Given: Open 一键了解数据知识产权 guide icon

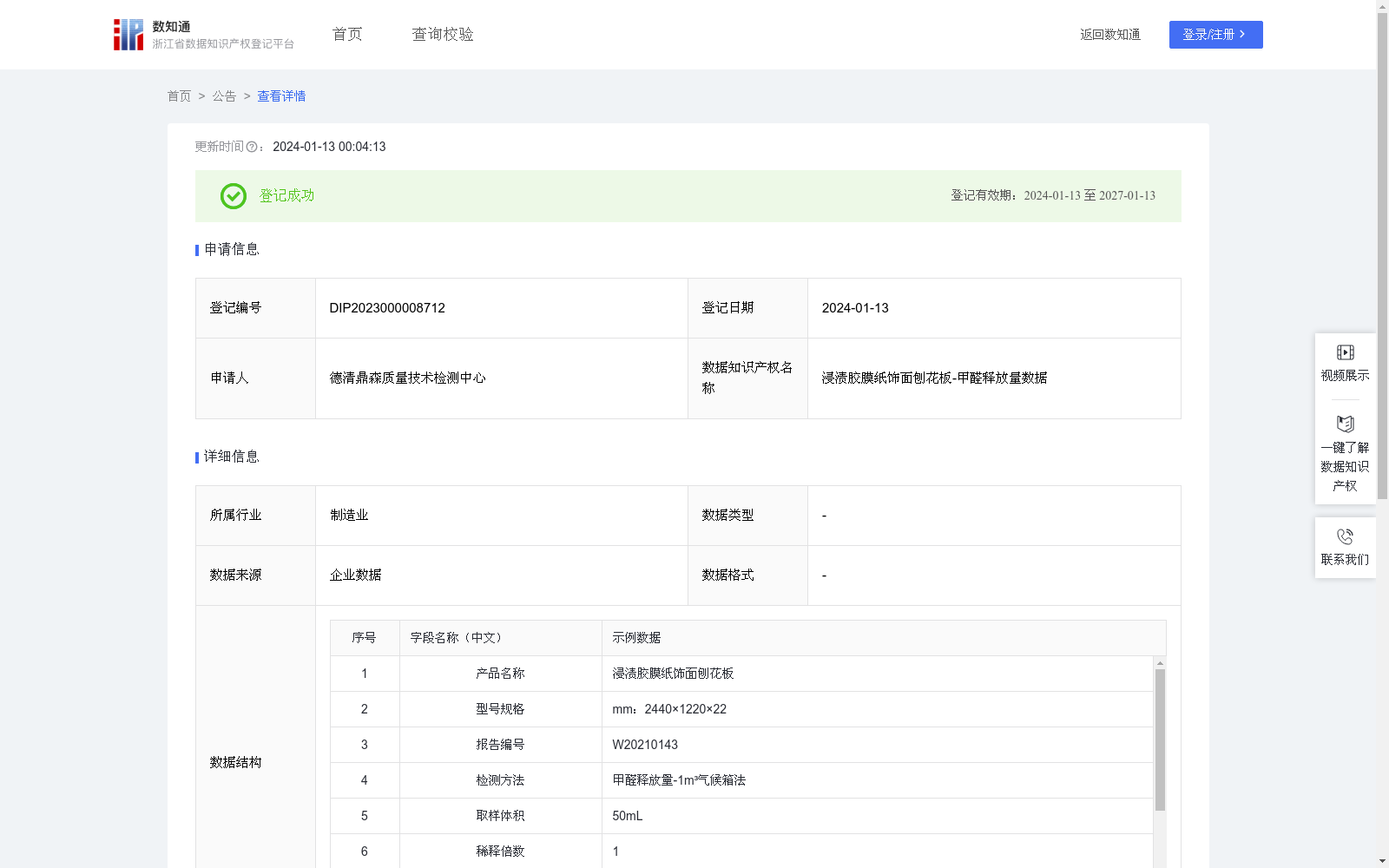Looking at the screenshot, I should [x=1345, y=424].
